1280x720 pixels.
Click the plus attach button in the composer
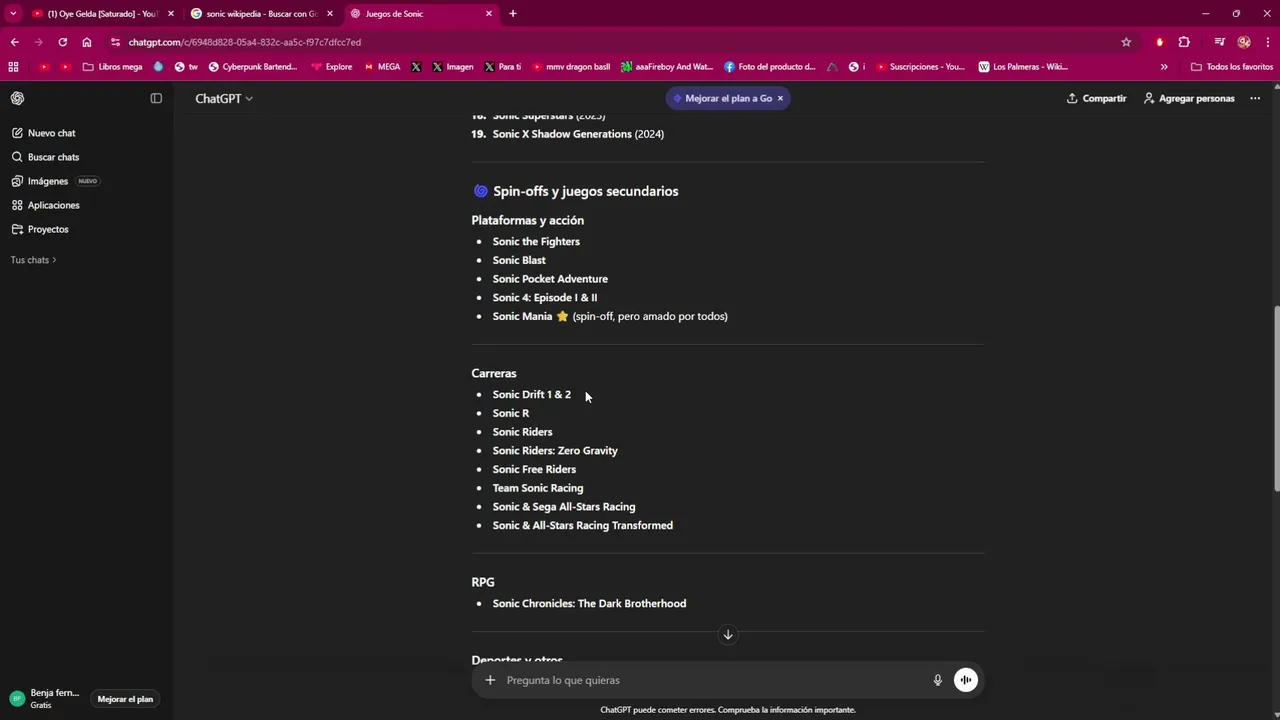pos(490,680)
